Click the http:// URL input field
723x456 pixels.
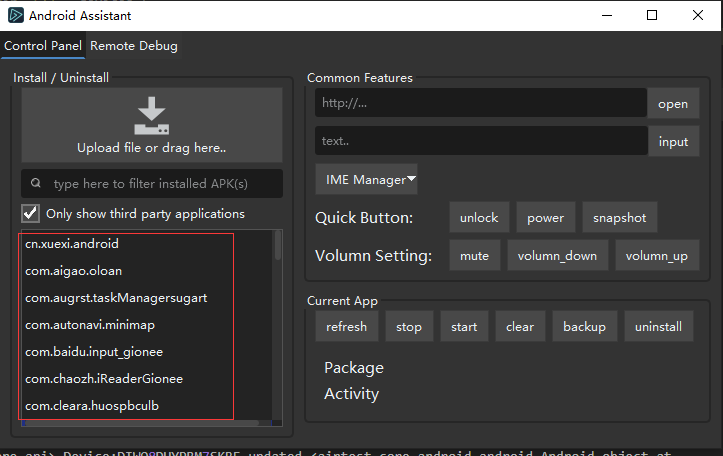click(x=480, y=103)
